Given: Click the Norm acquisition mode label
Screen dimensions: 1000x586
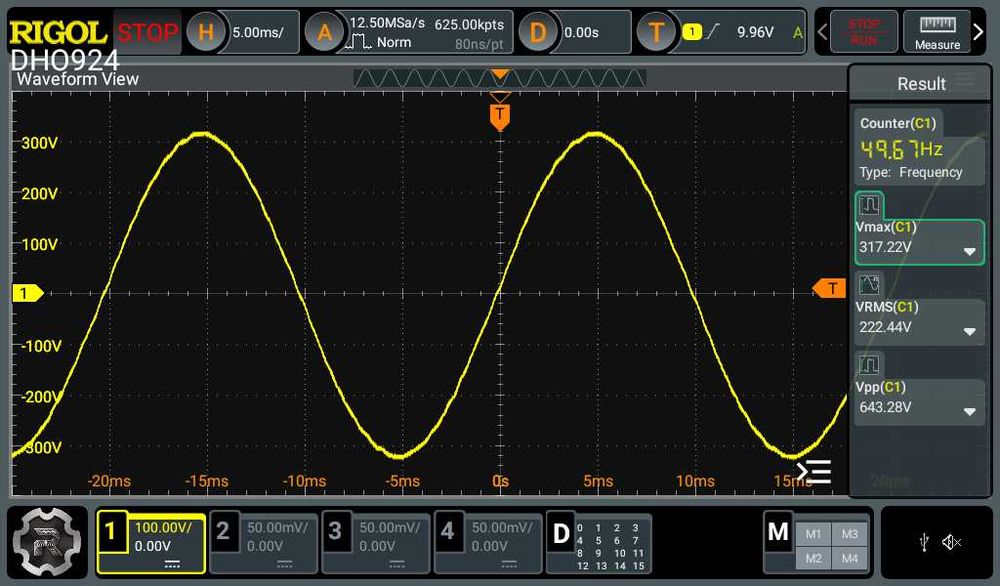Looking at the screenshot, I should 393,42.
